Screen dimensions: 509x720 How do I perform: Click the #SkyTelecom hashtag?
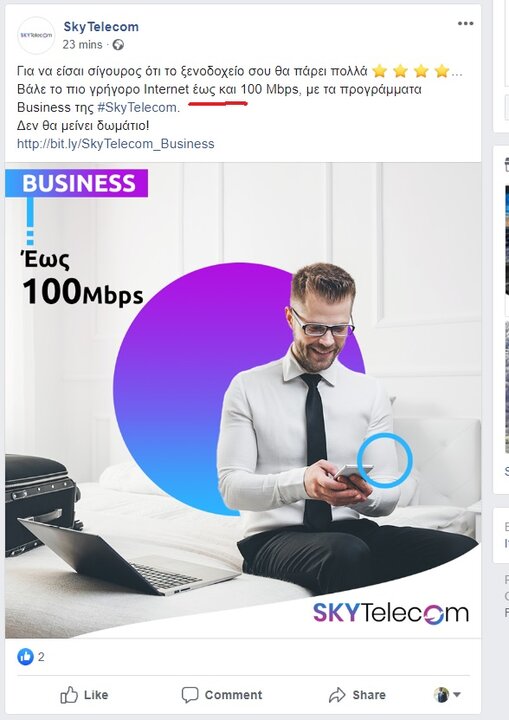[x=137, y=107]
